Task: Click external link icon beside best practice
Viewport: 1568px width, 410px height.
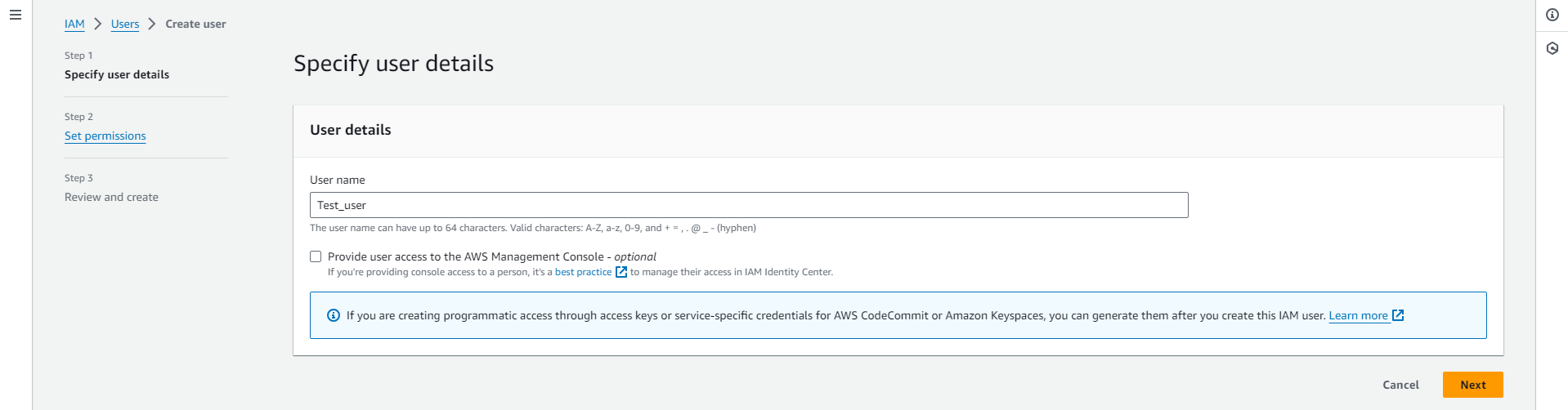Action: (621, 272)
